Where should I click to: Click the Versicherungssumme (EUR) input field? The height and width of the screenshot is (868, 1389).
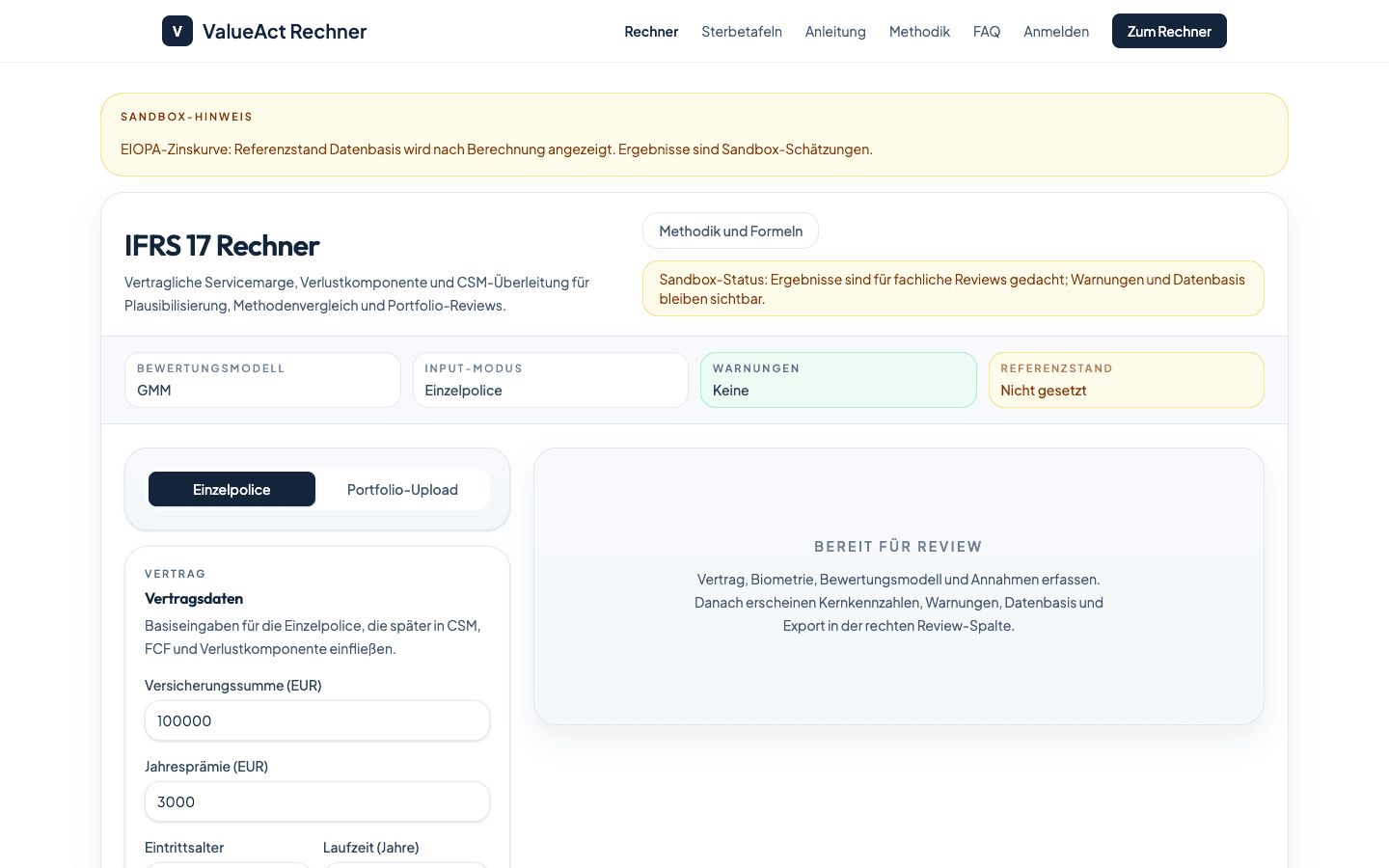(317, 720)
